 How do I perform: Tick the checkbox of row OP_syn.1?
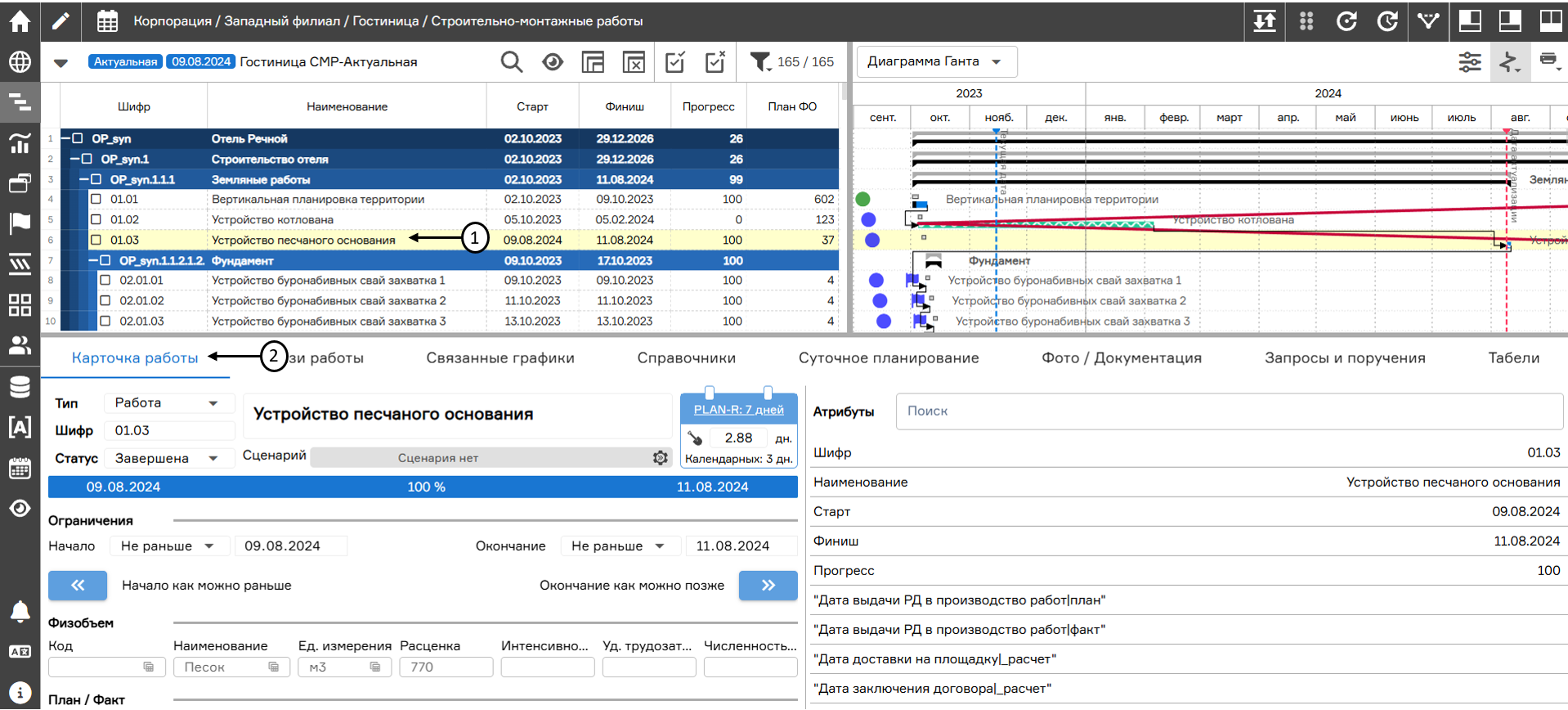(87, 159)
